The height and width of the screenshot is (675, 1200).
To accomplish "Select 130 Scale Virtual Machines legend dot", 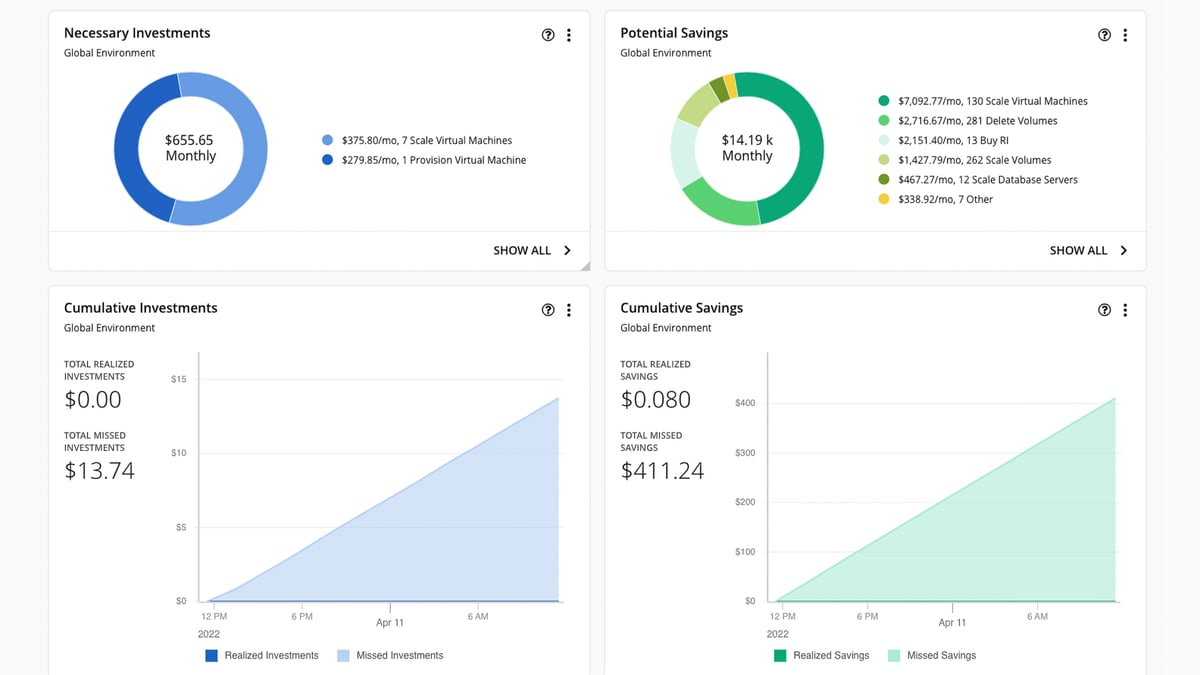I will (884, 101).
